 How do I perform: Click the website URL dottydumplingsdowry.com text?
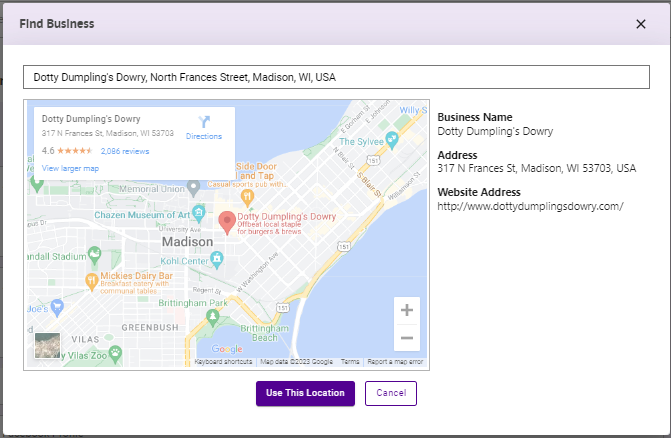click(x=530, y=206)
